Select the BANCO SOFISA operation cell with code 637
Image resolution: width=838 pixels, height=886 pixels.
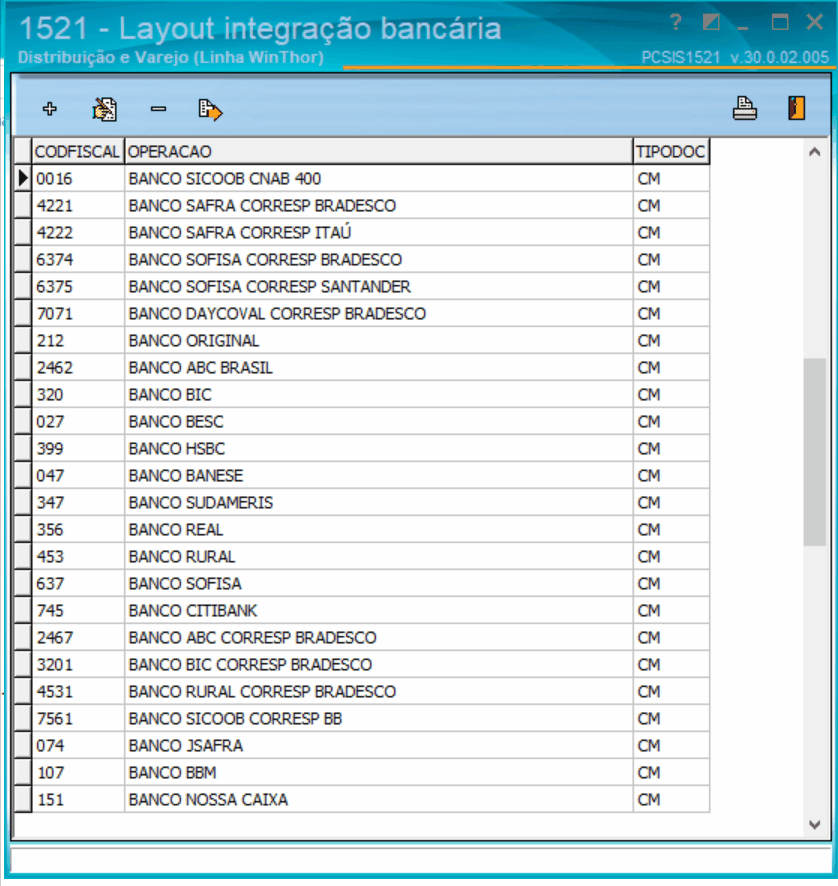379,584
